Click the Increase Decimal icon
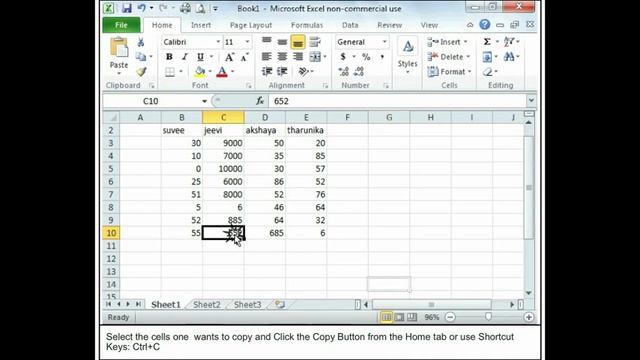 coord(344,71)
